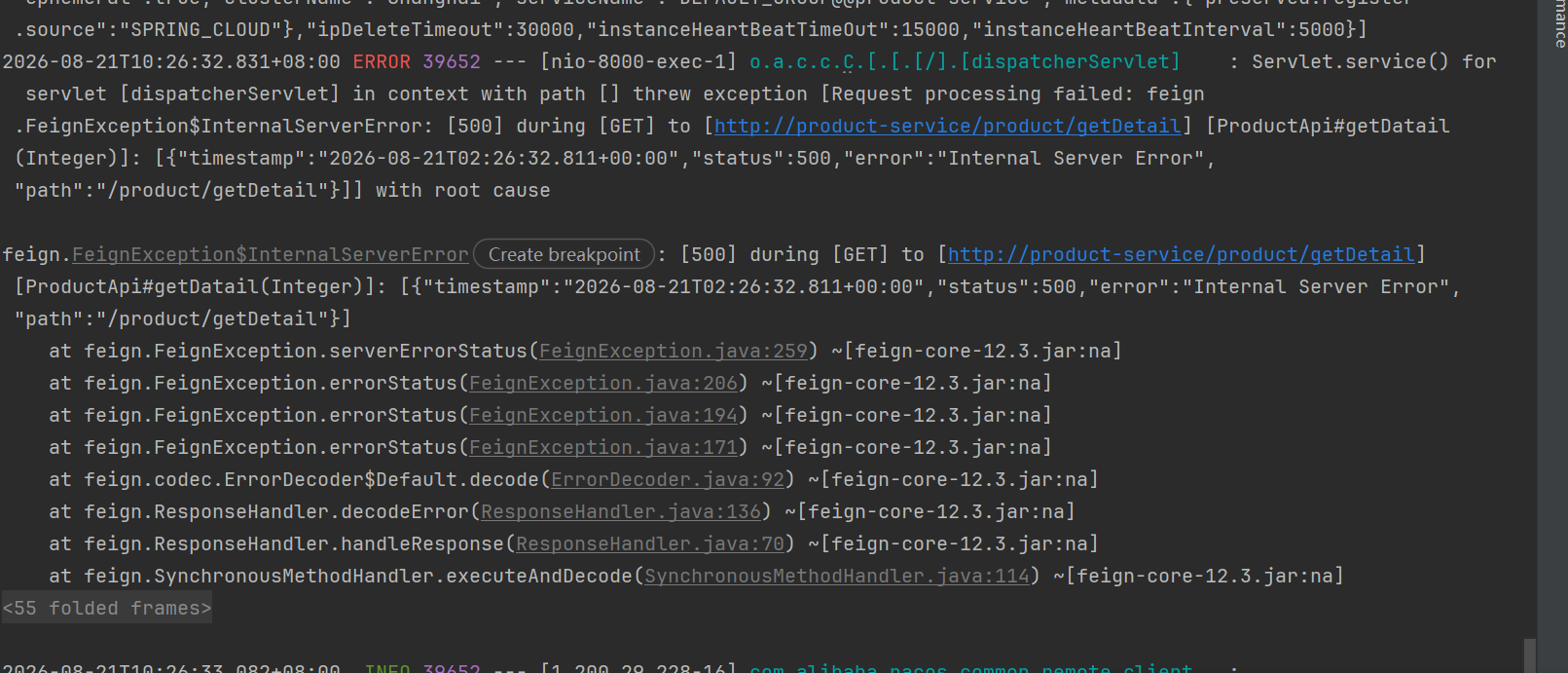Open product-service getDetail URL after FeignException$InternalServerError
The width and height of the screenshot is (1568, 673).
(x=1182, y=254)
